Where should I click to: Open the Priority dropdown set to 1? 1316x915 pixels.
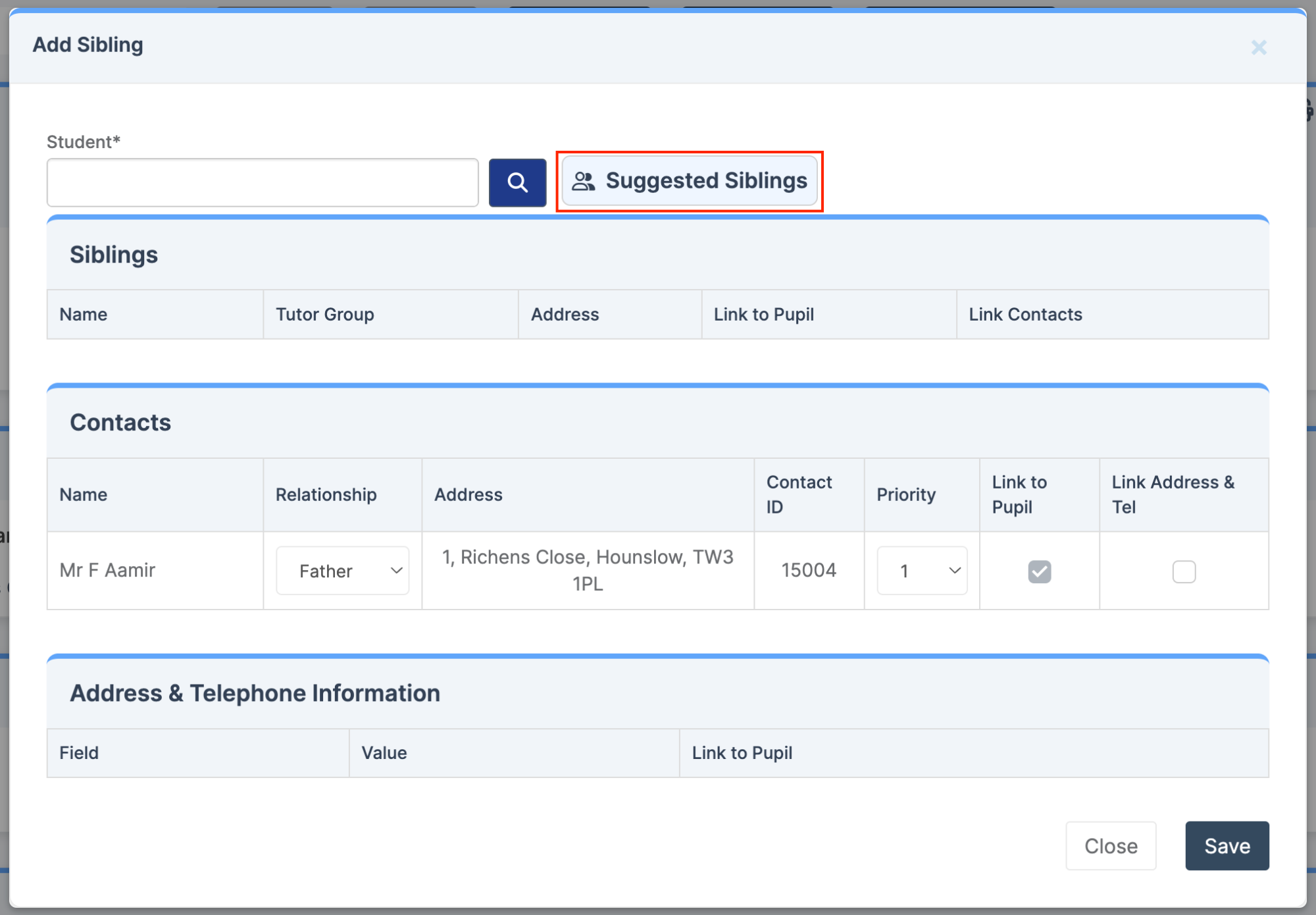(x=921, y=571)
